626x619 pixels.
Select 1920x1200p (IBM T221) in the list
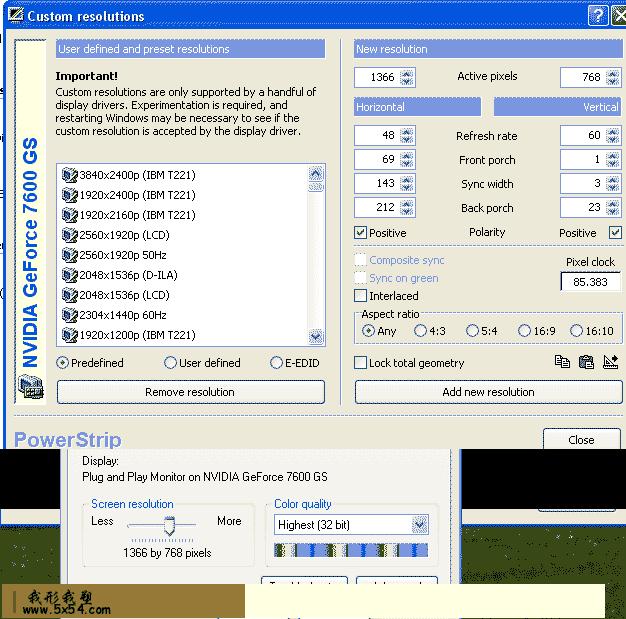tap(137, 335)
